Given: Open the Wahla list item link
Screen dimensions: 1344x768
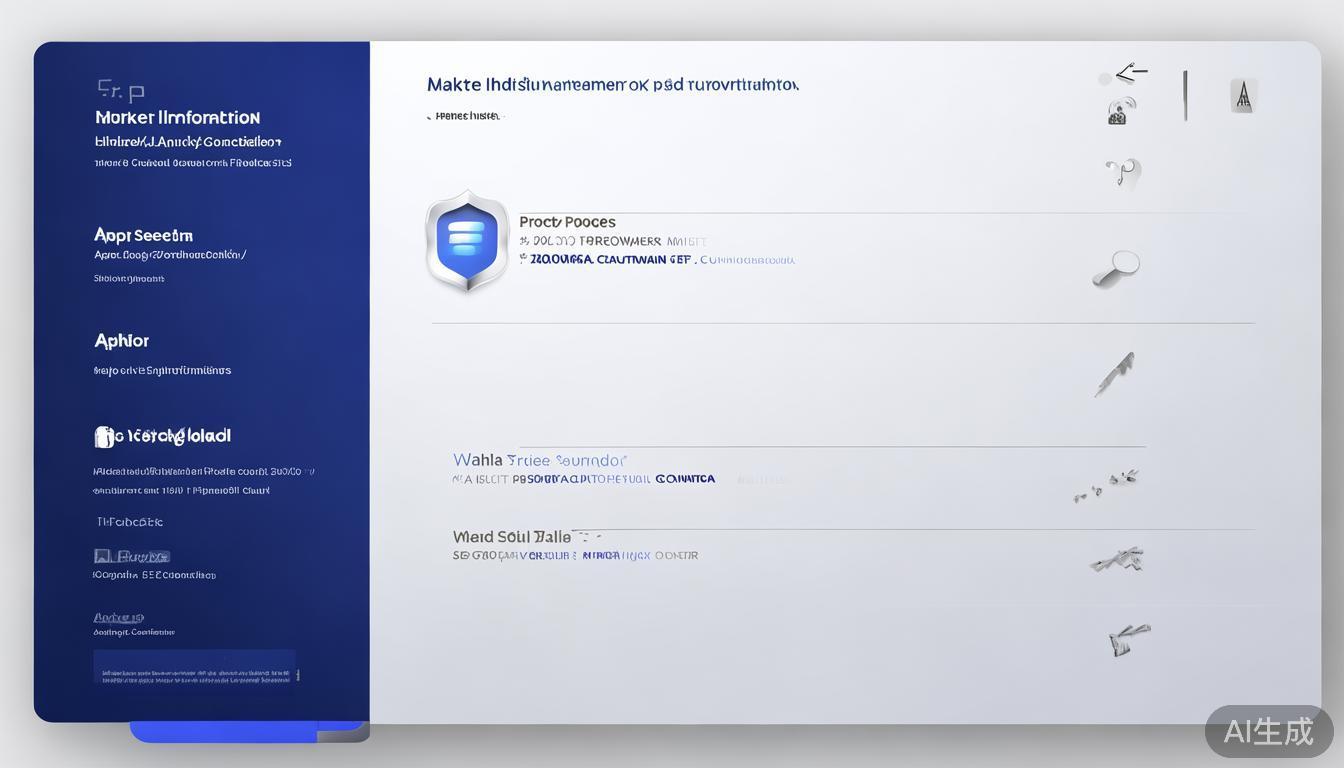Looking at the screenshot, I should coord(539,460).
